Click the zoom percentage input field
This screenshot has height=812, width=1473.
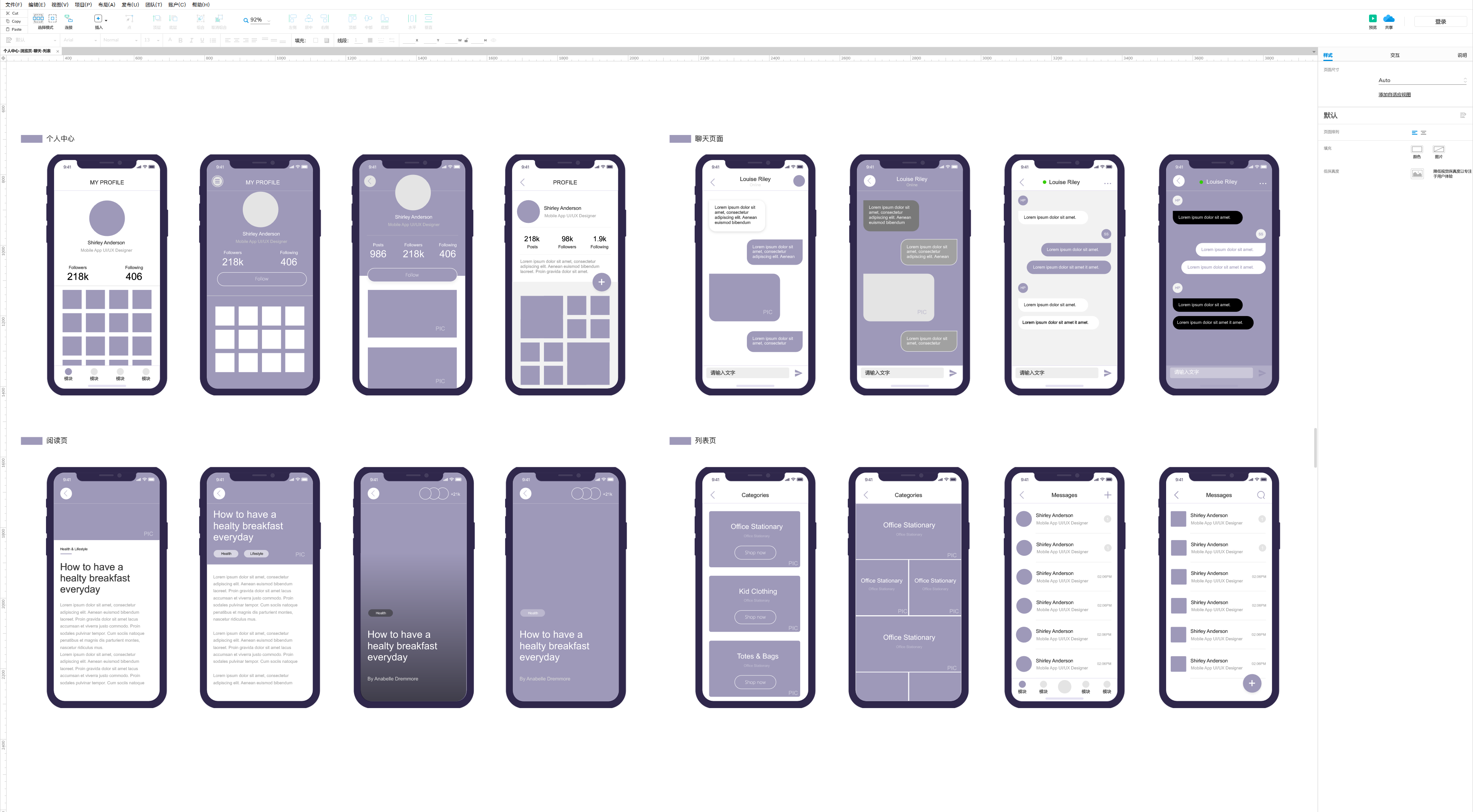tap(259, 19)
